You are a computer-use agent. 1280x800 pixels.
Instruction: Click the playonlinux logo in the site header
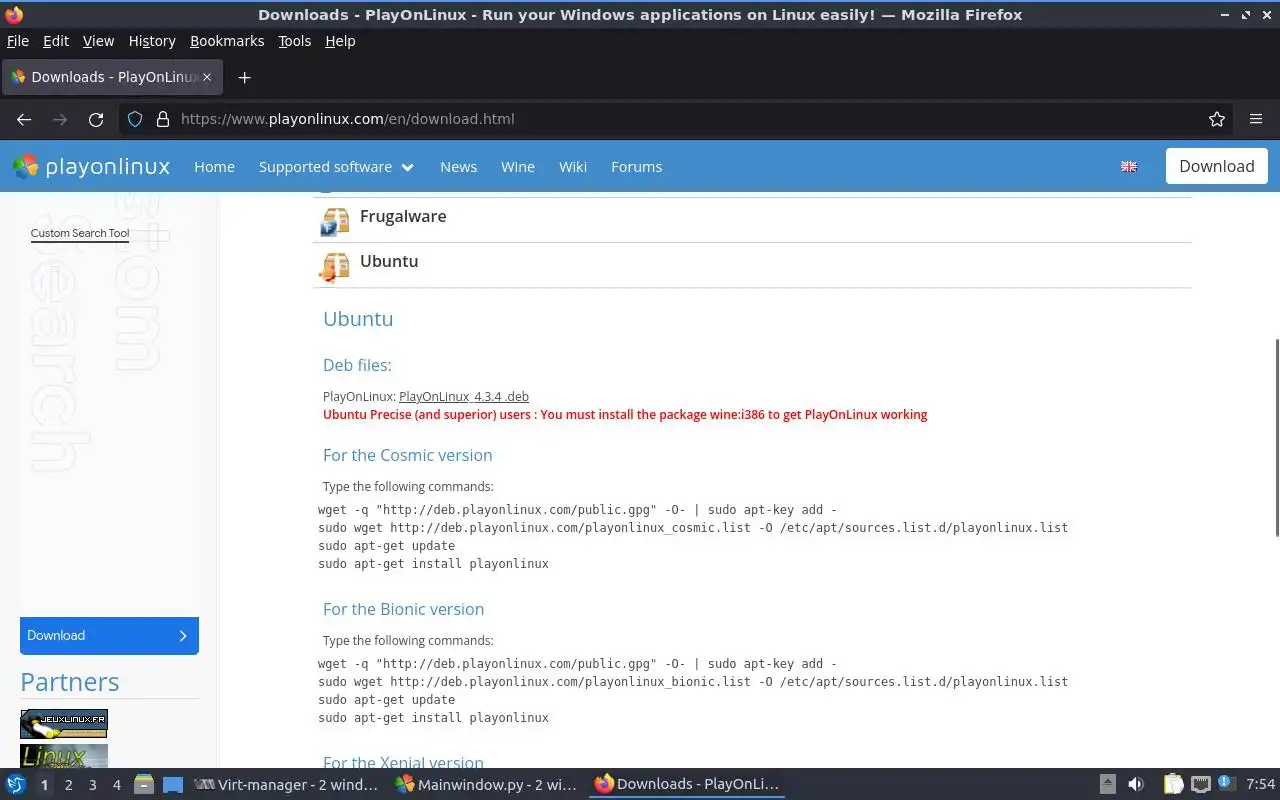coord(91,166)
